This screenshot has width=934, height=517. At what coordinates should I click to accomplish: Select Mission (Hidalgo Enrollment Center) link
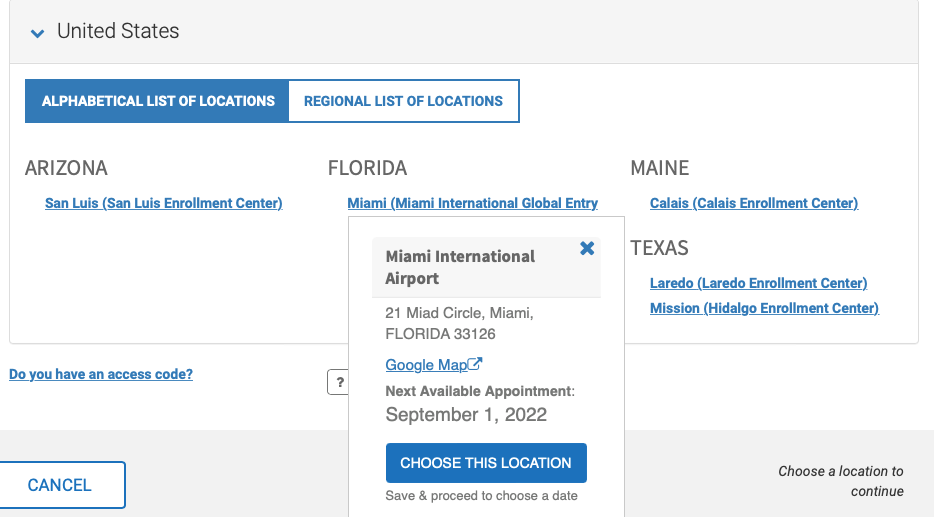[x=764, y=308]
